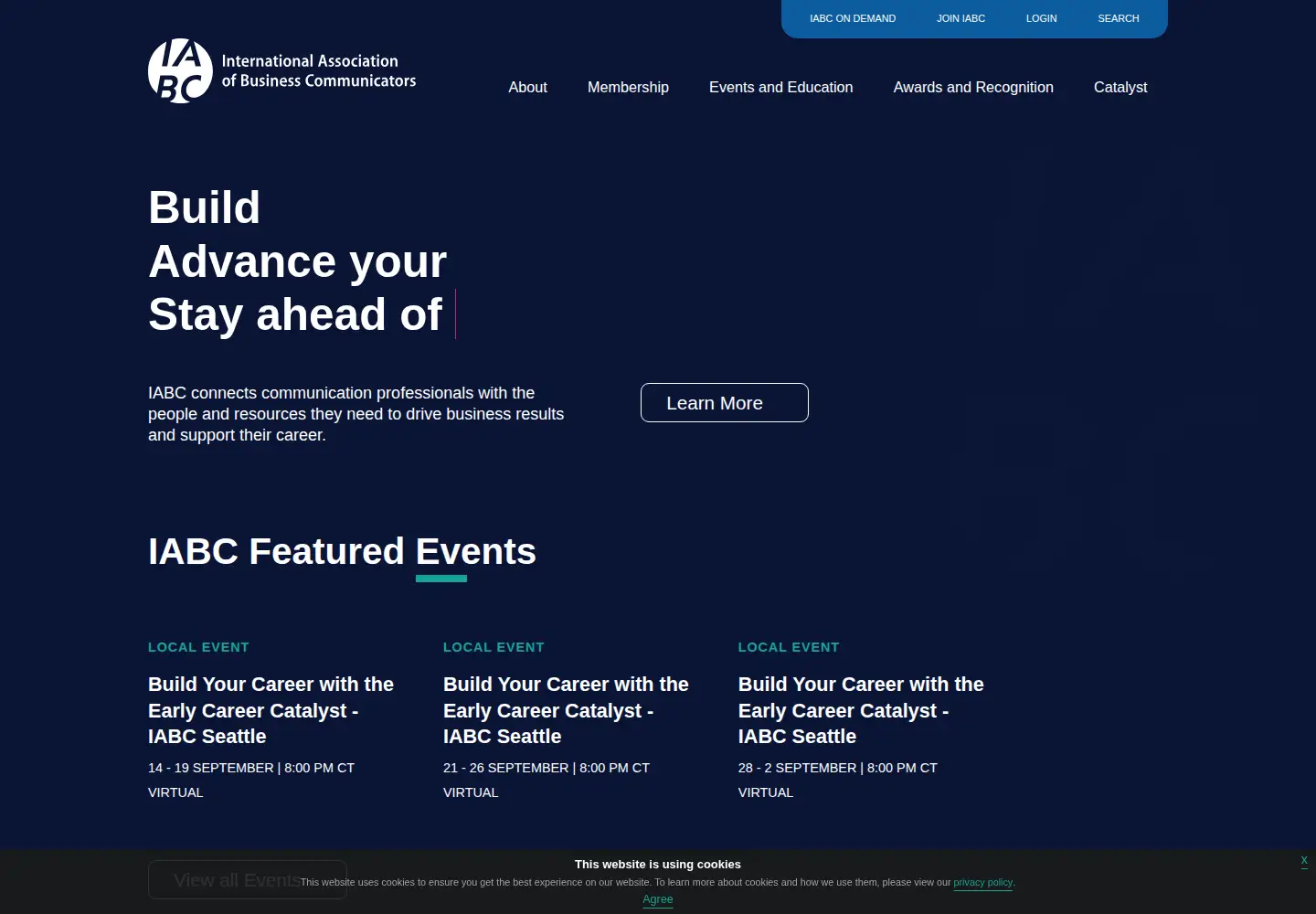Open the 21 - 26 September event title

[566, 710]
